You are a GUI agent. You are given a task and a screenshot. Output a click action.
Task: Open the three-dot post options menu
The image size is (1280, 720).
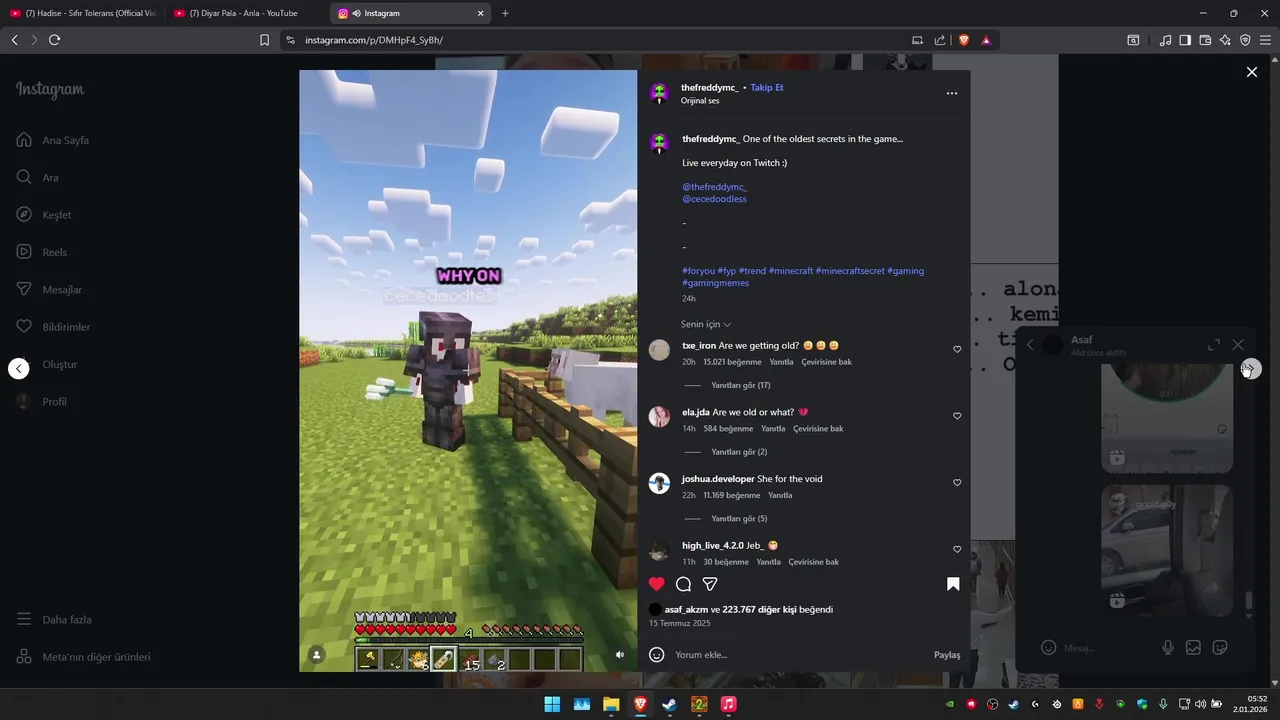click(951, 93)
